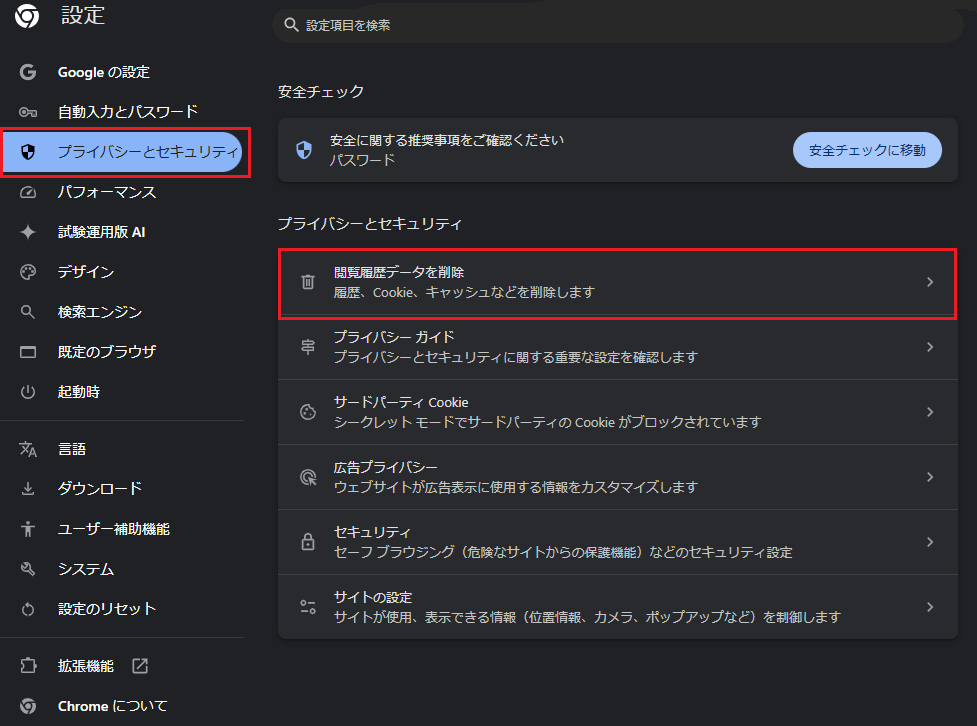Click the external link icon next to 拡張機能
The image size is (977, 726).
(140, 666)
